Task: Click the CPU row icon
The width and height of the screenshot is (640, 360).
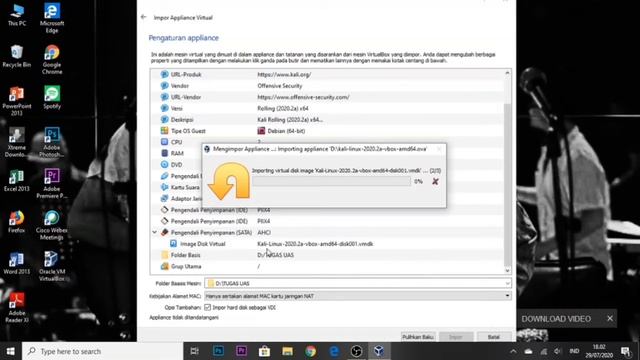Action: pos(164,142)
